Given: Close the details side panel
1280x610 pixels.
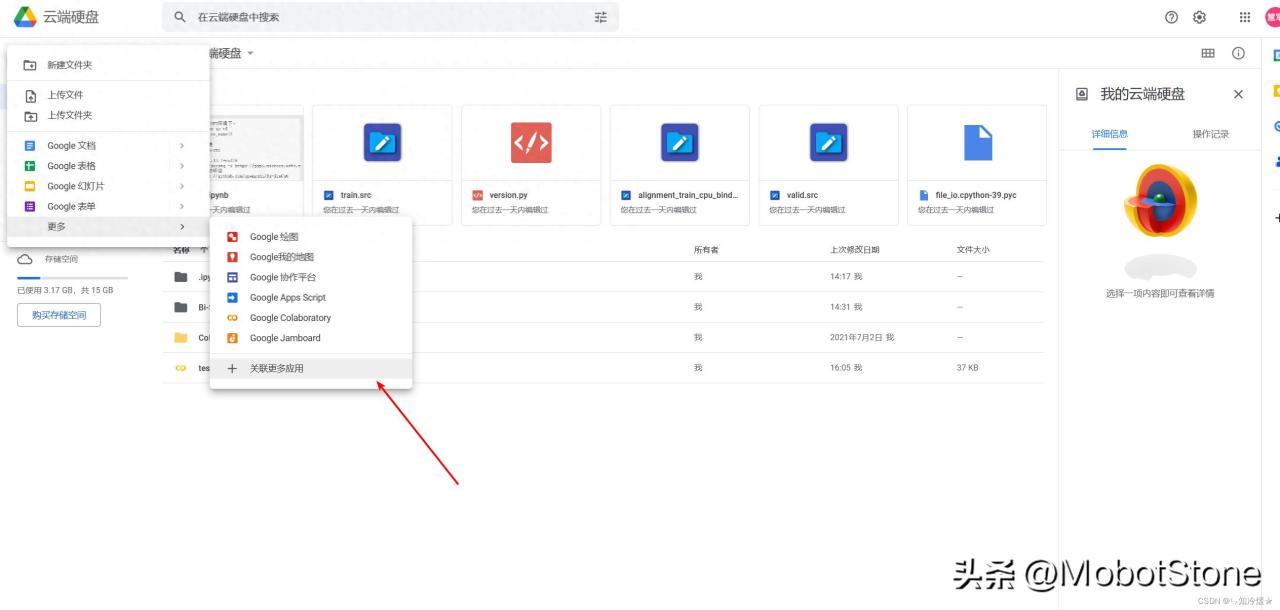Looking at the screenshot, I should coord(1238,94).
